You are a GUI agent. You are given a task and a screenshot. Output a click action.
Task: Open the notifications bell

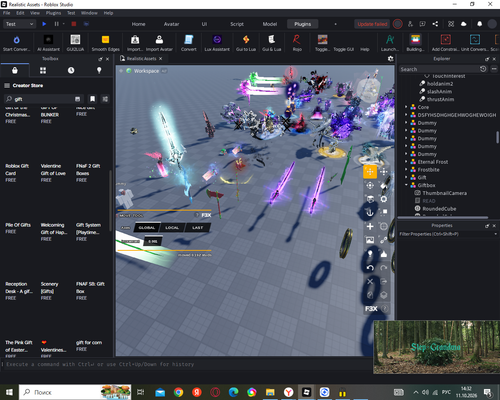pos(479,24)
